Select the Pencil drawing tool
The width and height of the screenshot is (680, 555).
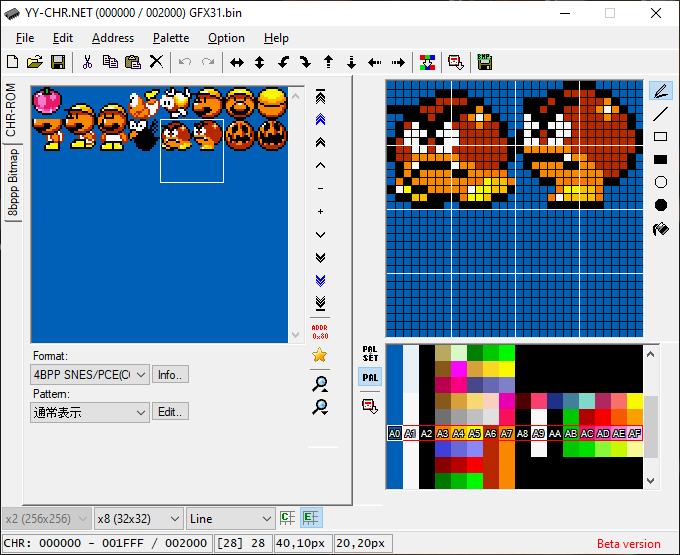[660, 91]
